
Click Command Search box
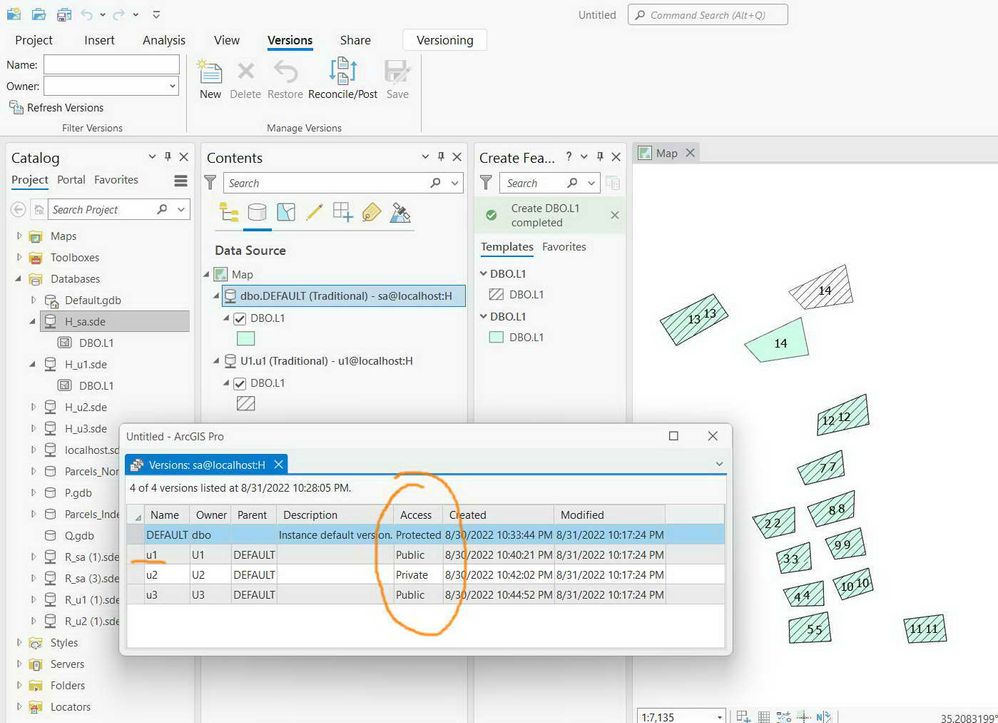tap(708, 15)
